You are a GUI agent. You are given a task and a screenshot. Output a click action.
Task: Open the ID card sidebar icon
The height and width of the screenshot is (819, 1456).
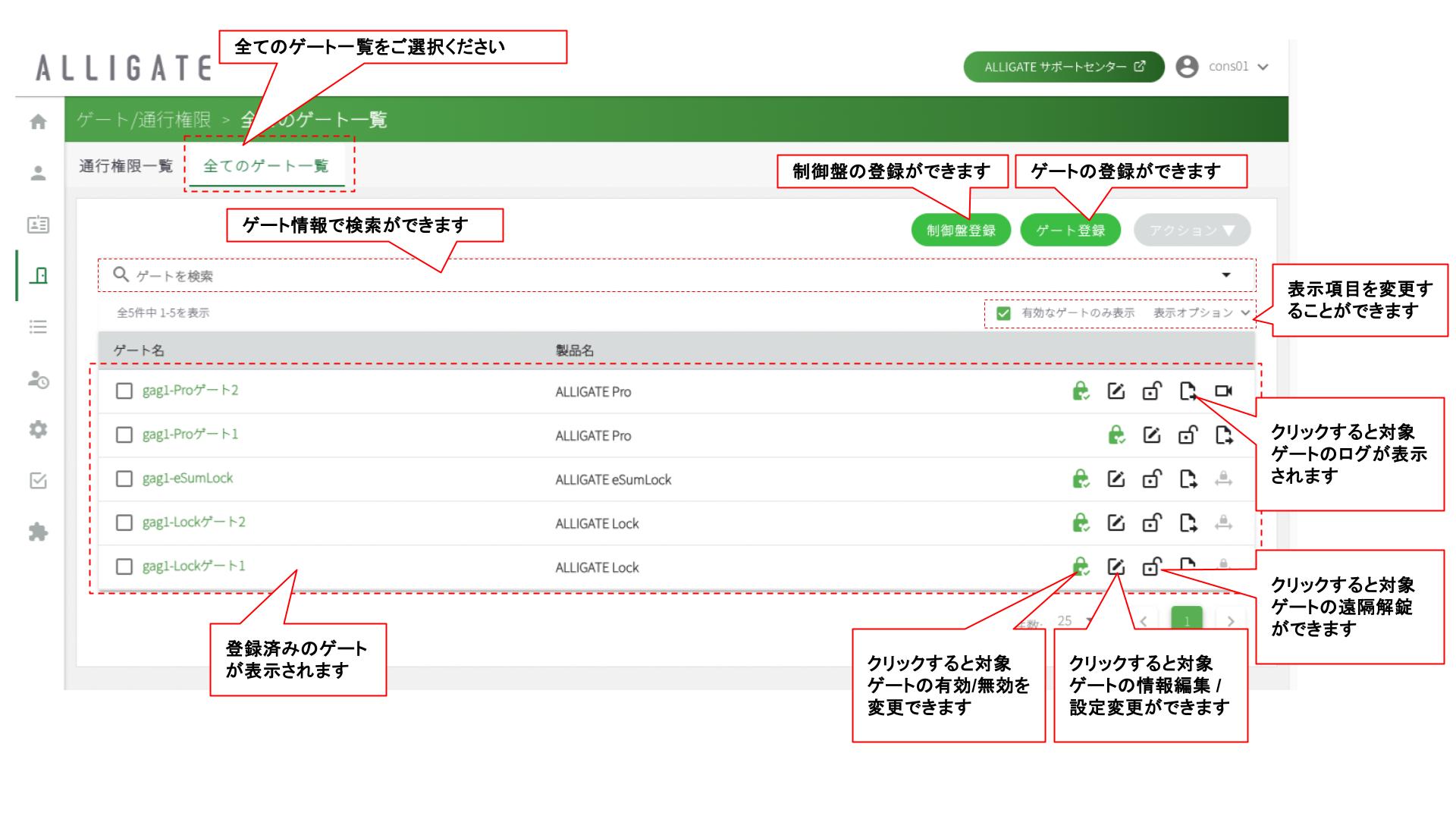tap(38, 224)
